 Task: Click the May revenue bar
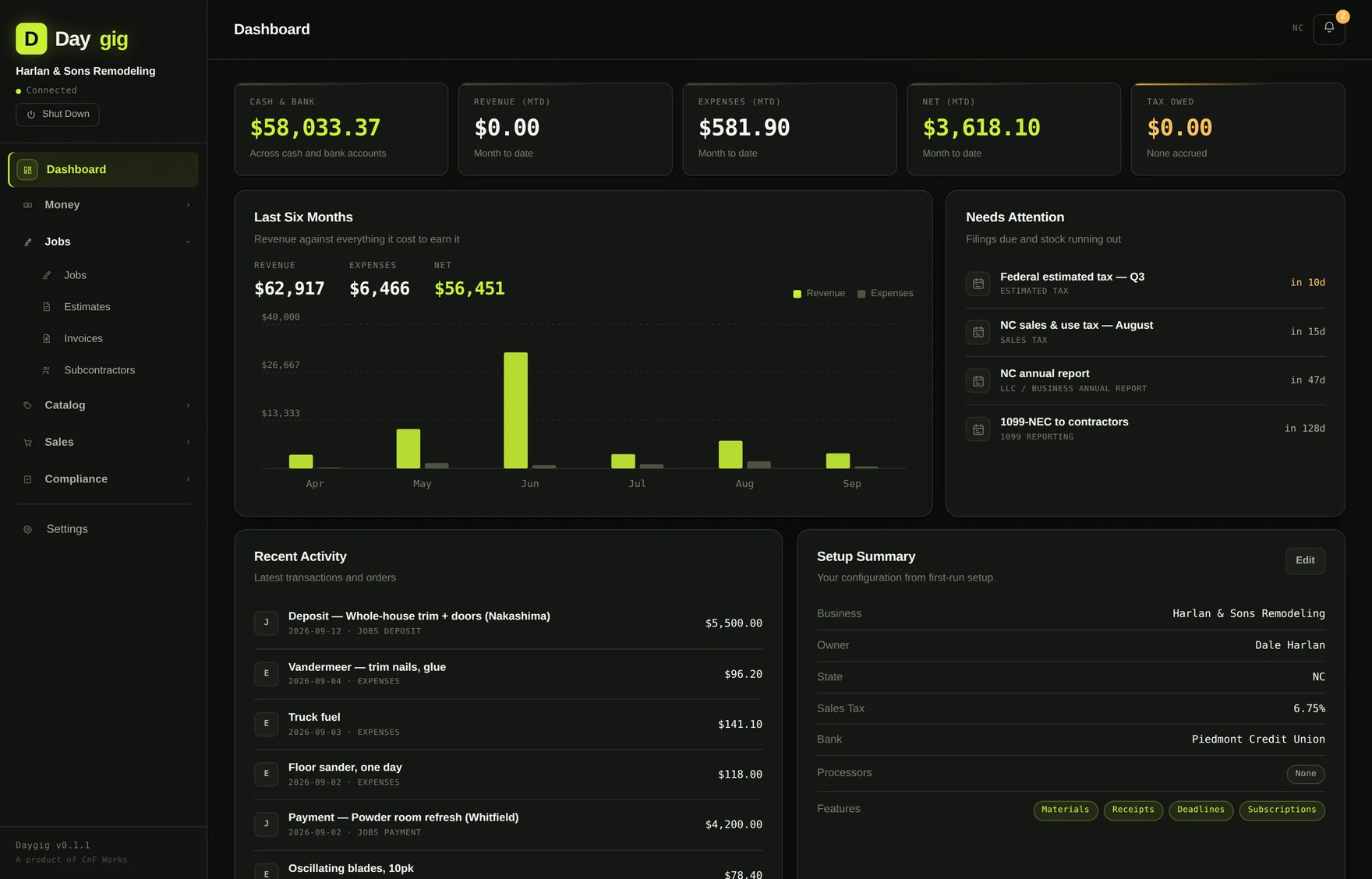pyautogui.click(x=408, y=449)
